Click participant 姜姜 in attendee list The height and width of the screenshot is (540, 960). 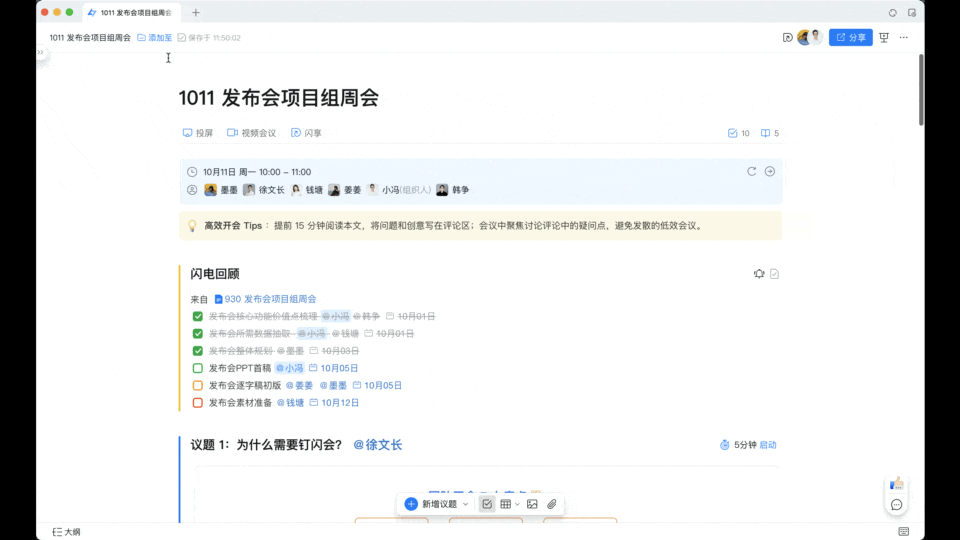point(344,190)
